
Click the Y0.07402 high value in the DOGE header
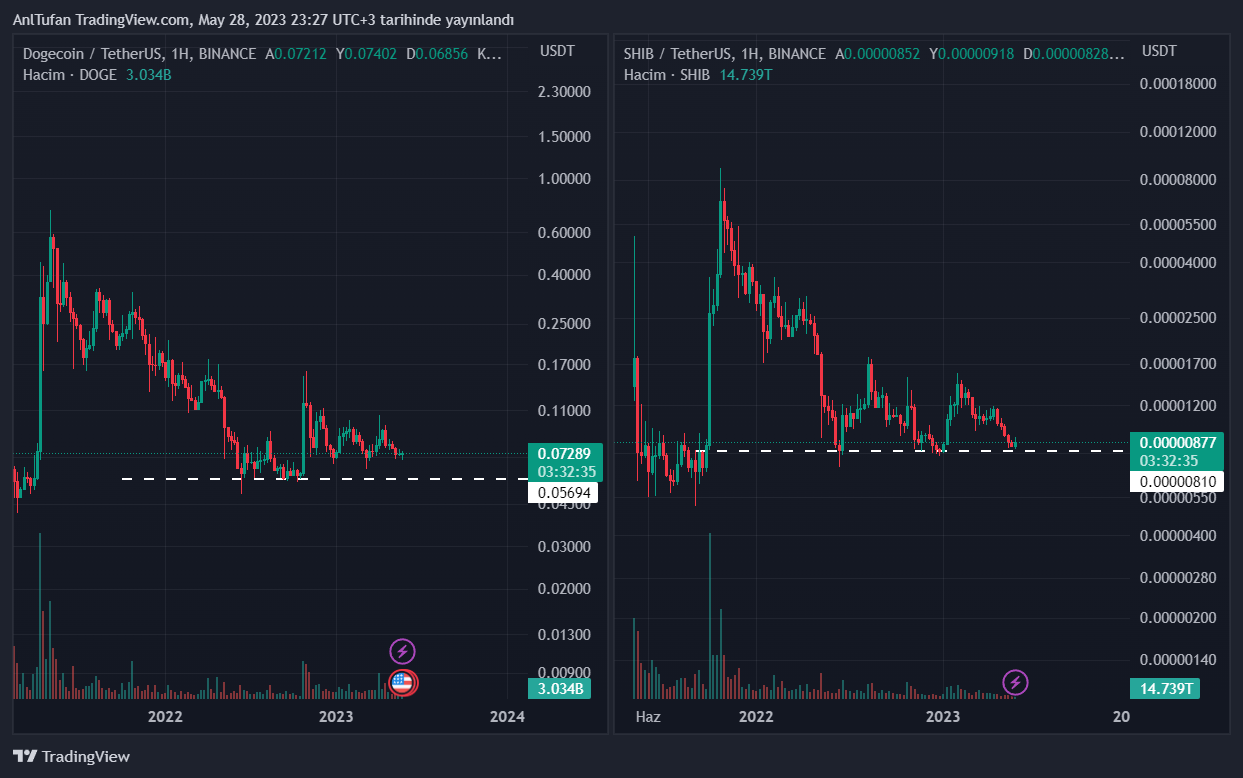point(366,54)
